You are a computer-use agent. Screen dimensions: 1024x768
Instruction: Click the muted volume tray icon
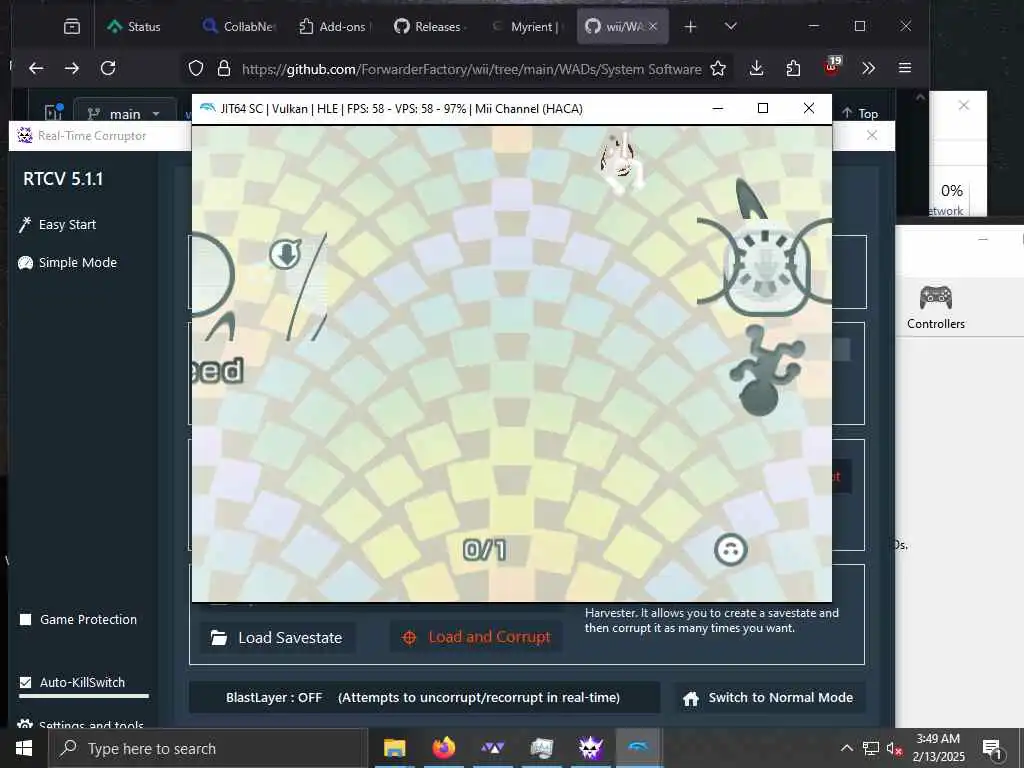click(895, 748)
